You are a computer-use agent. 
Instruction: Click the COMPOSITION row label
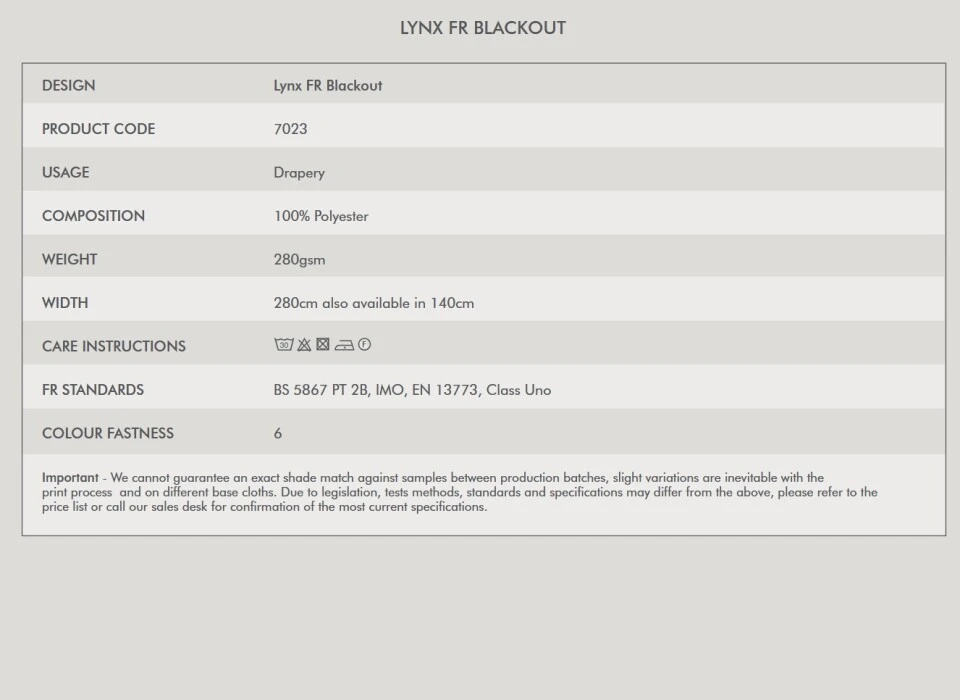pyautogui.click(x=93, y=216)
